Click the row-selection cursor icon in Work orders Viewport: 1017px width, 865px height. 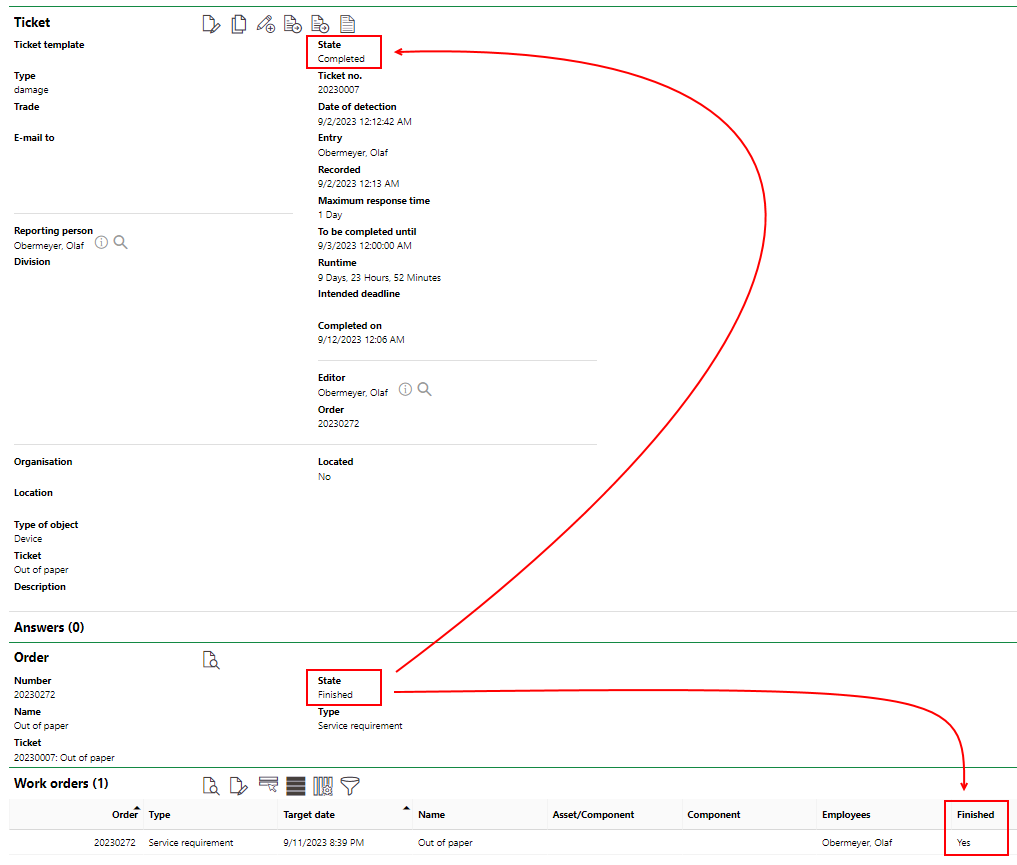coord(268,786)
